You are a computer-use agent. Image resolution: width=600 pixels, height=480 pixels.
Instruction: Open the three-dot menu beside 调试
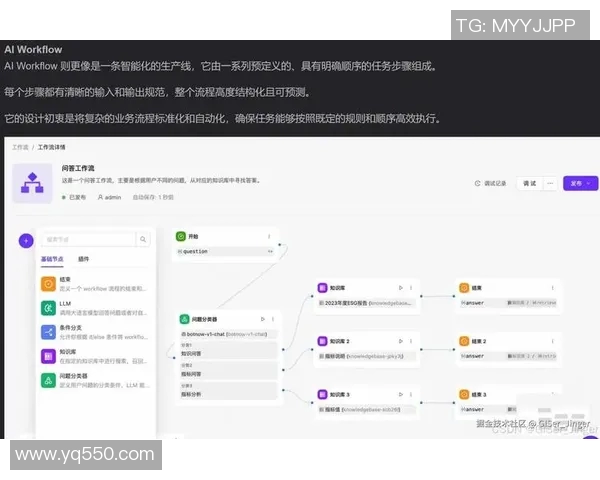(x=550, y=183)
